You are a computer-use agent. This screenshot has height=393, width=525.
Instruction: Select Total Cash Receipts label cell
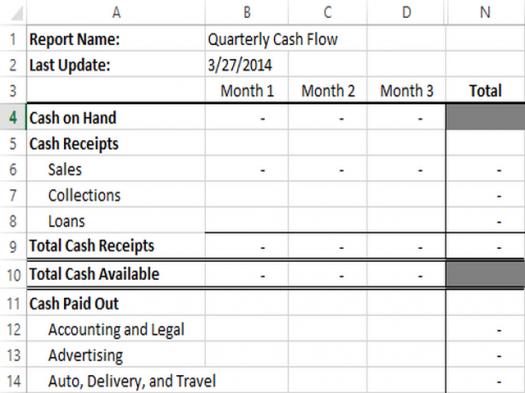[116, 246]
